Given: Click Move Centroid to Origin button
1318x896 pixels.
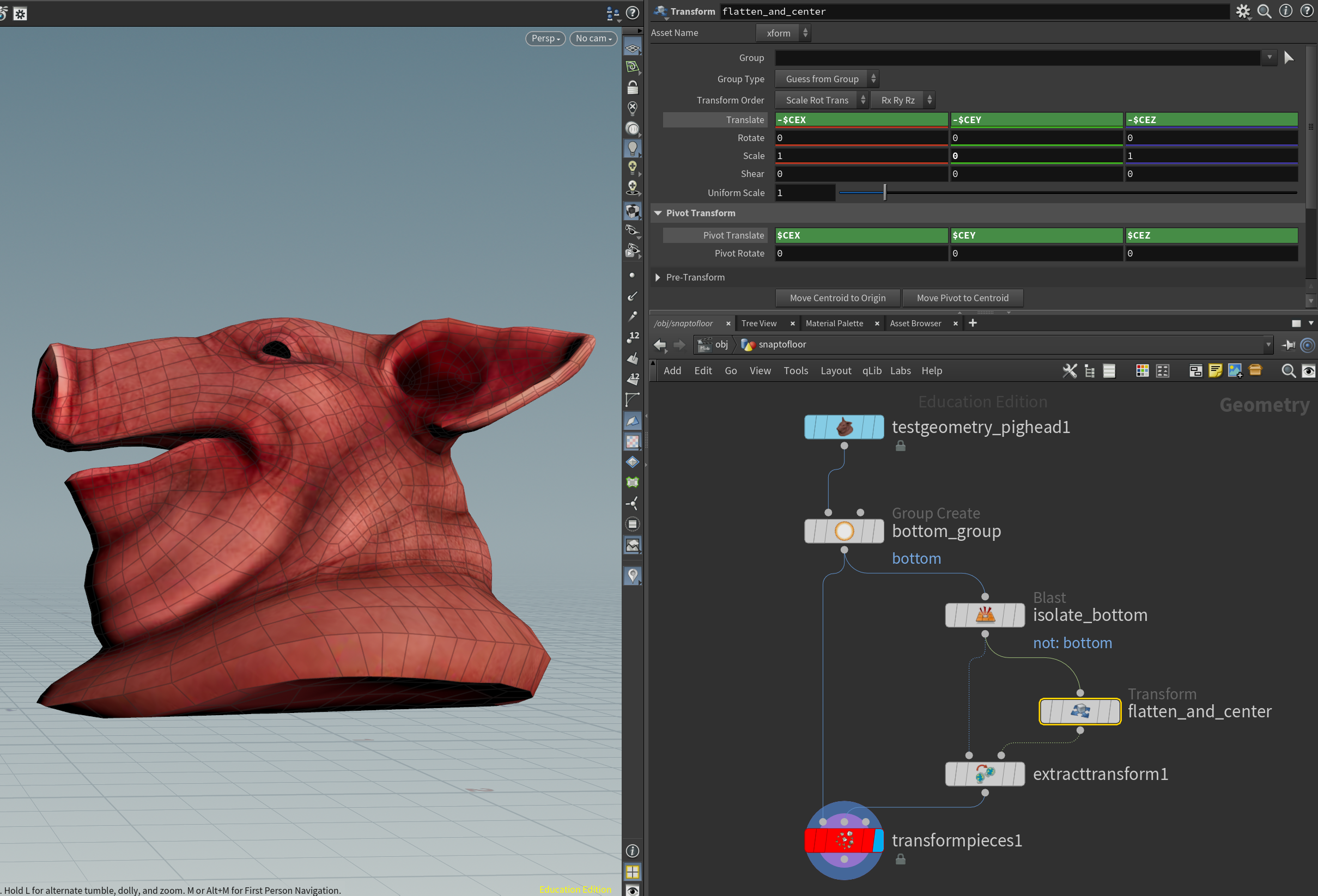Looking at the screenshot, I should click(x=837, y=298).
